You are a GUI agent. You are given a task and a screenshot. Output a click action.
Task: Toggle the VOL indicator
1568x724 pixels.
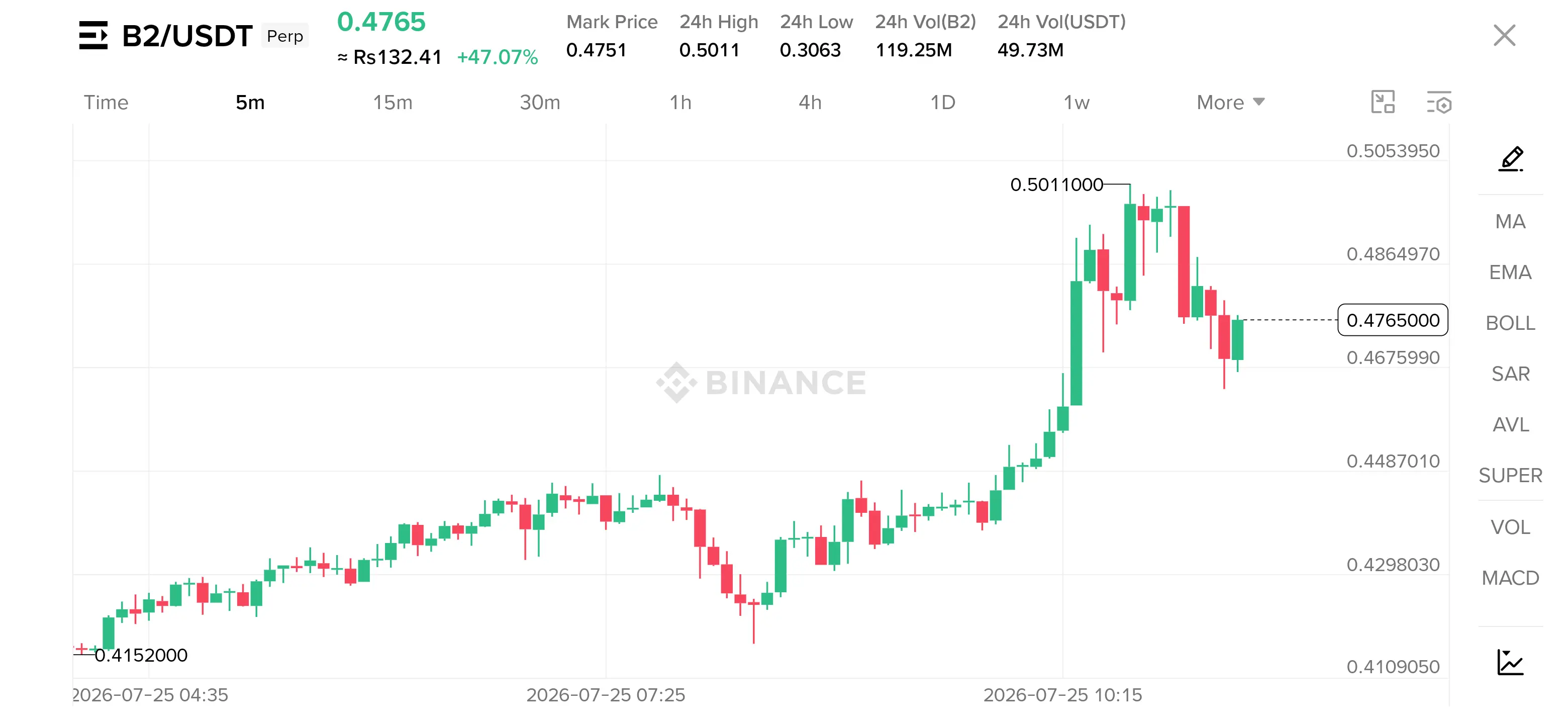1510,527
